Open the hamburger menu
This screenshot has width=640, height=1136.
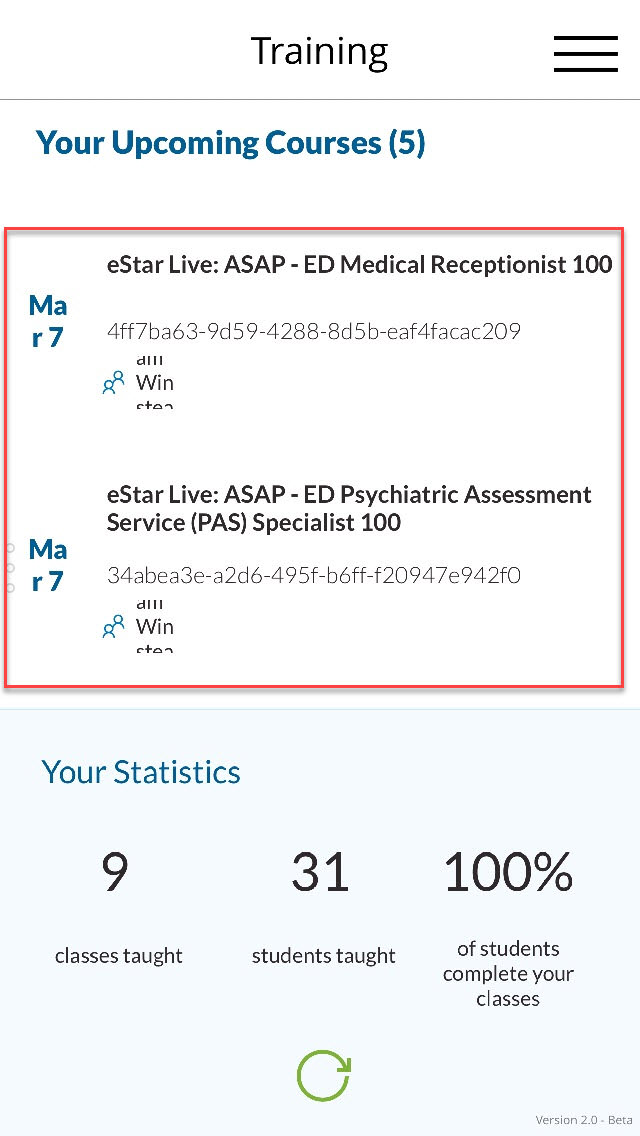pyautogui.click(x=586, y=54)
